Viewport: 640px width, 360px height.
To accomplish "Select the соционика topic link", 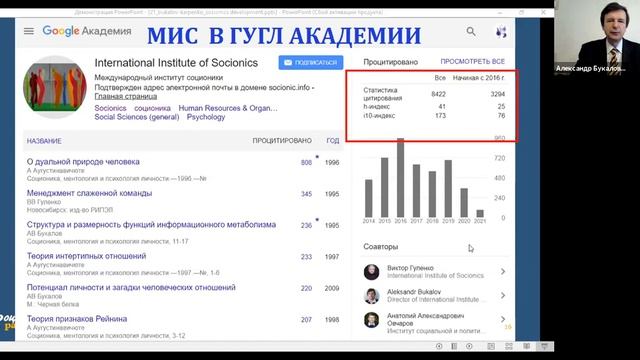I will point(152,108).
